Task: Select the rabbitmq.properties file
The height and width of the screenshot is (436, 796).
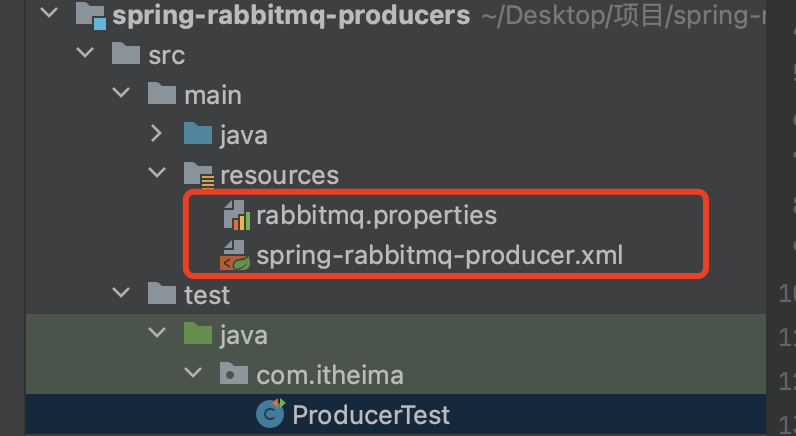Action: click(376, 215)
